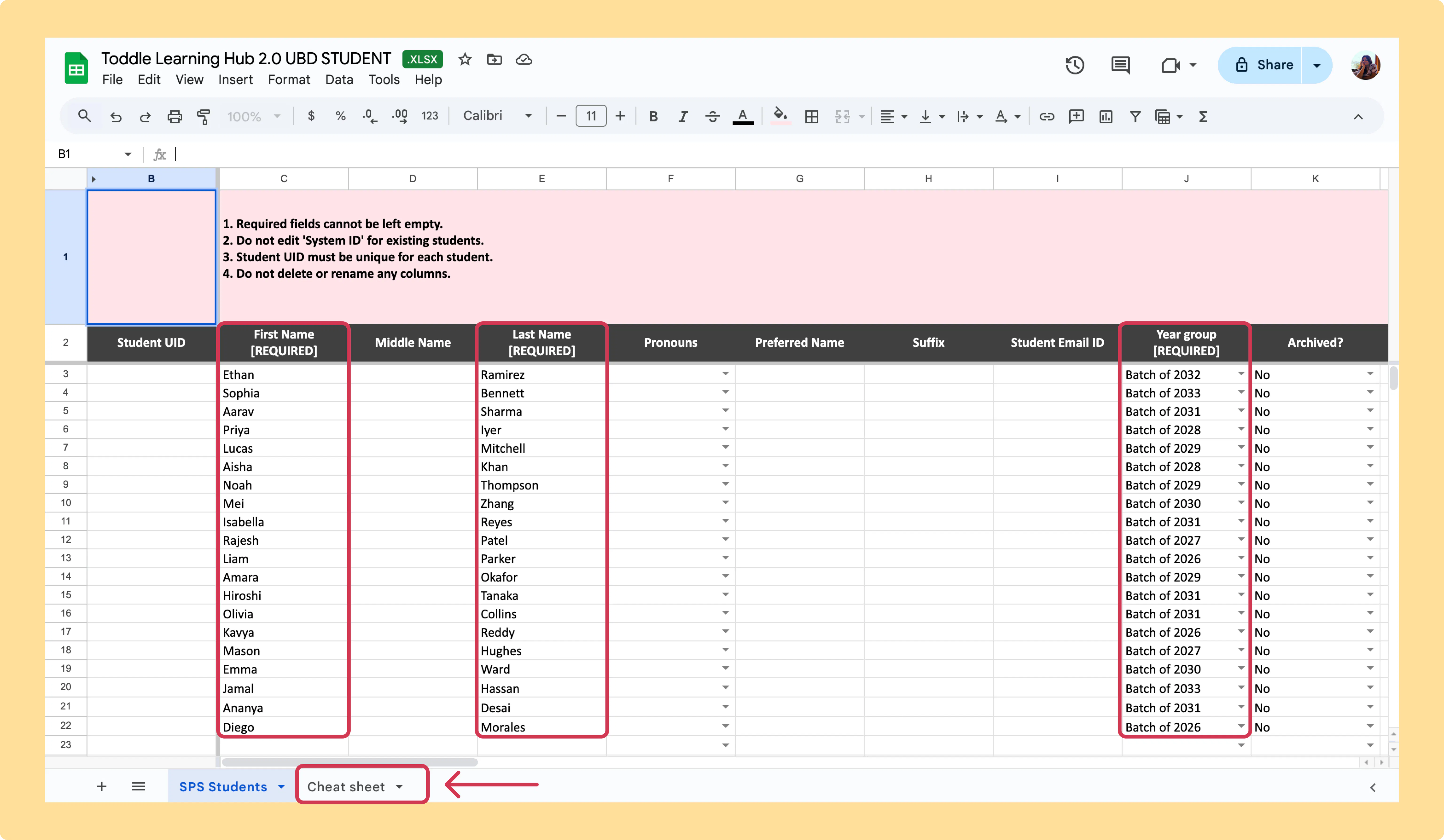Image resolution: width=1444 pixels, height=840 pixels.
Task: Check the cloud save status icon
Action: pos(524,60)
